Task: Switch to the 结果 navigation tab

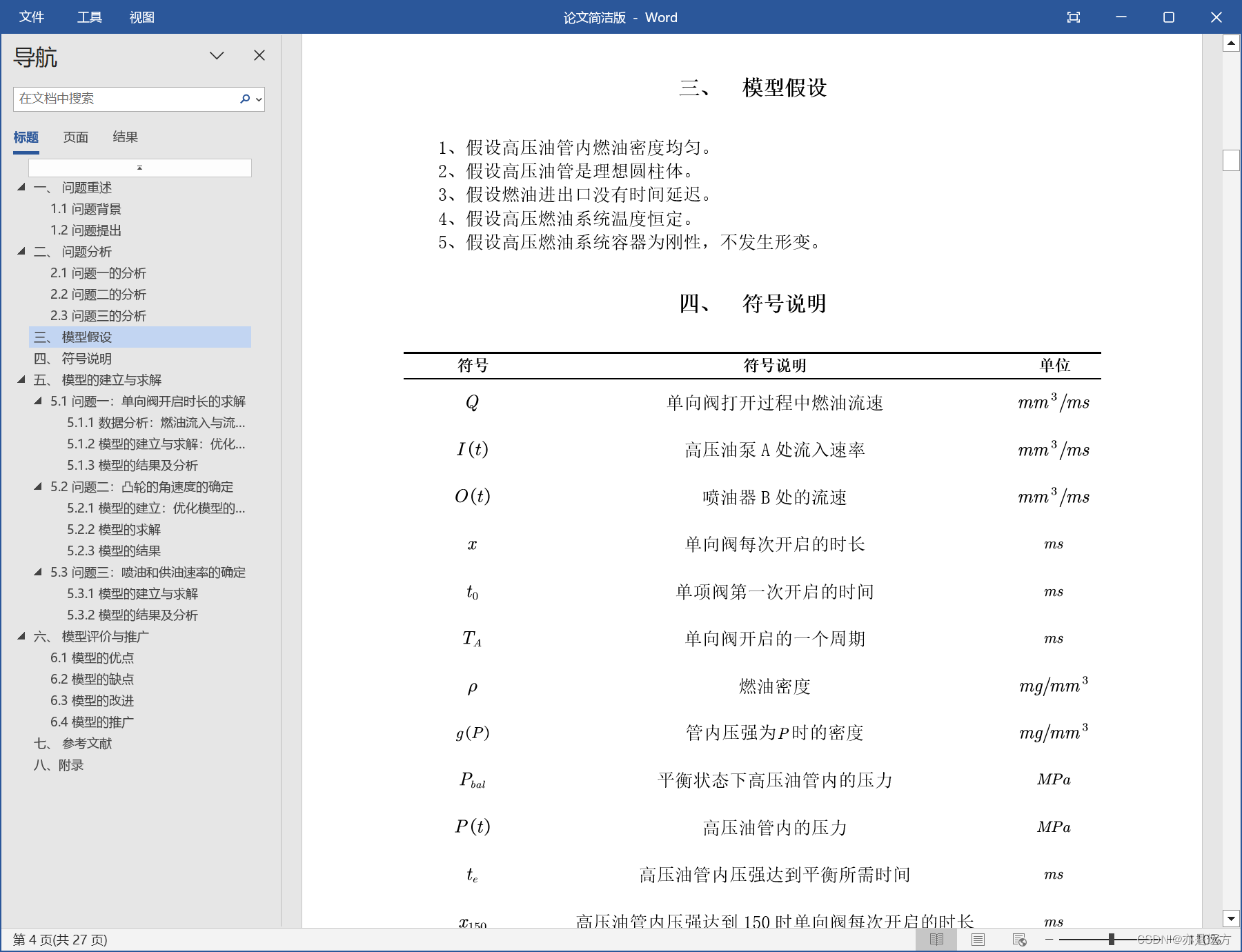Action: pos(126,137)
